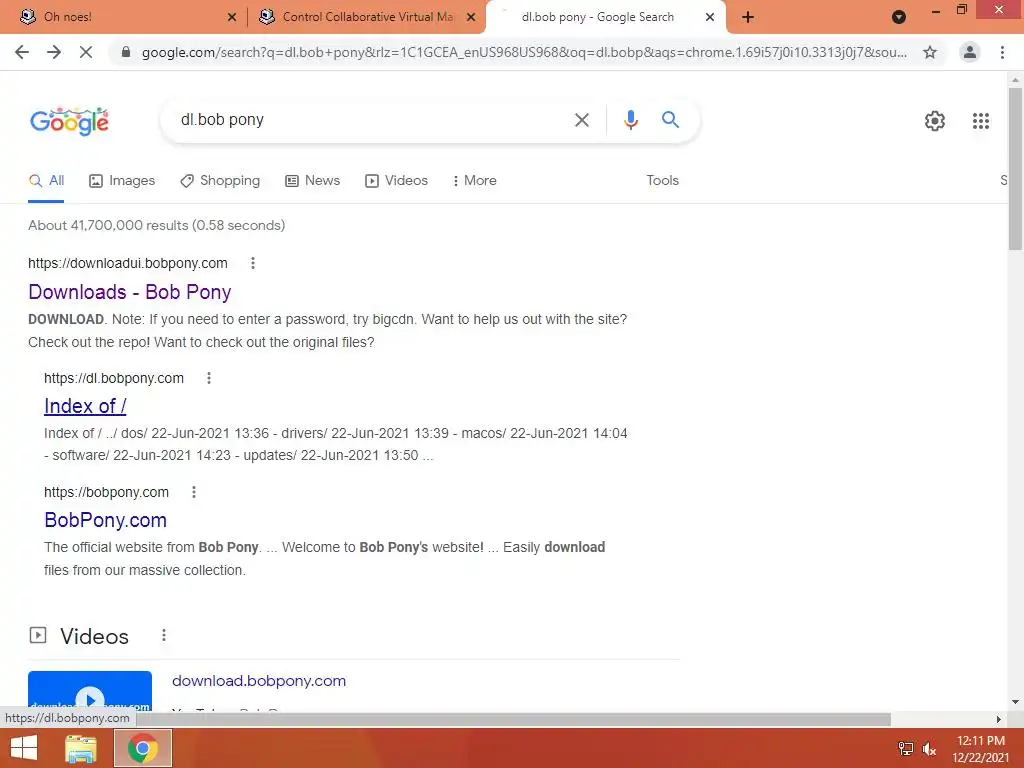Close Control Collaborative Virtual Machine tab

[471, 17]
